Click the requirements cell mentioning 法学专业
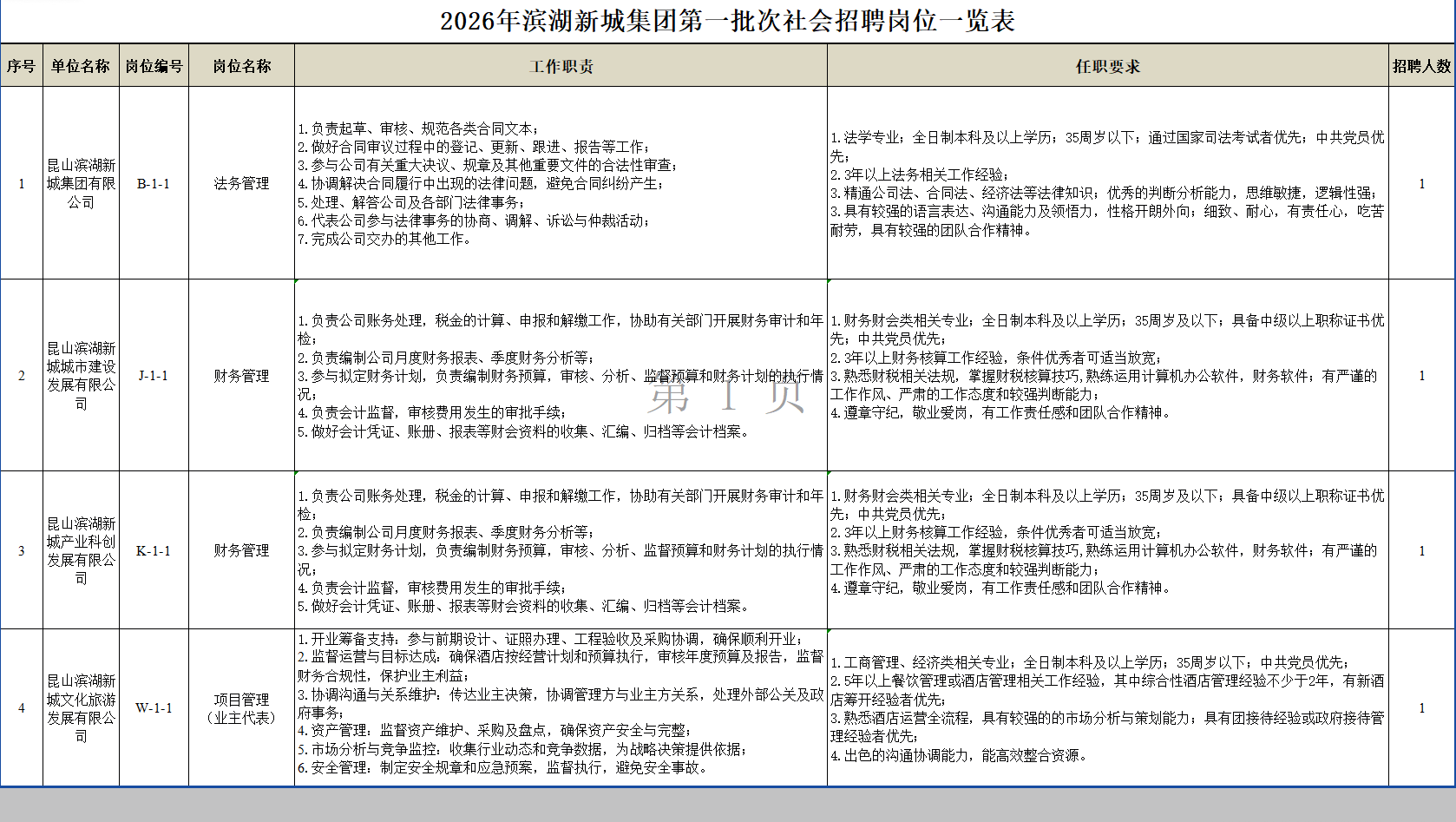The image size is (1456, 822). coord(1107,184)
